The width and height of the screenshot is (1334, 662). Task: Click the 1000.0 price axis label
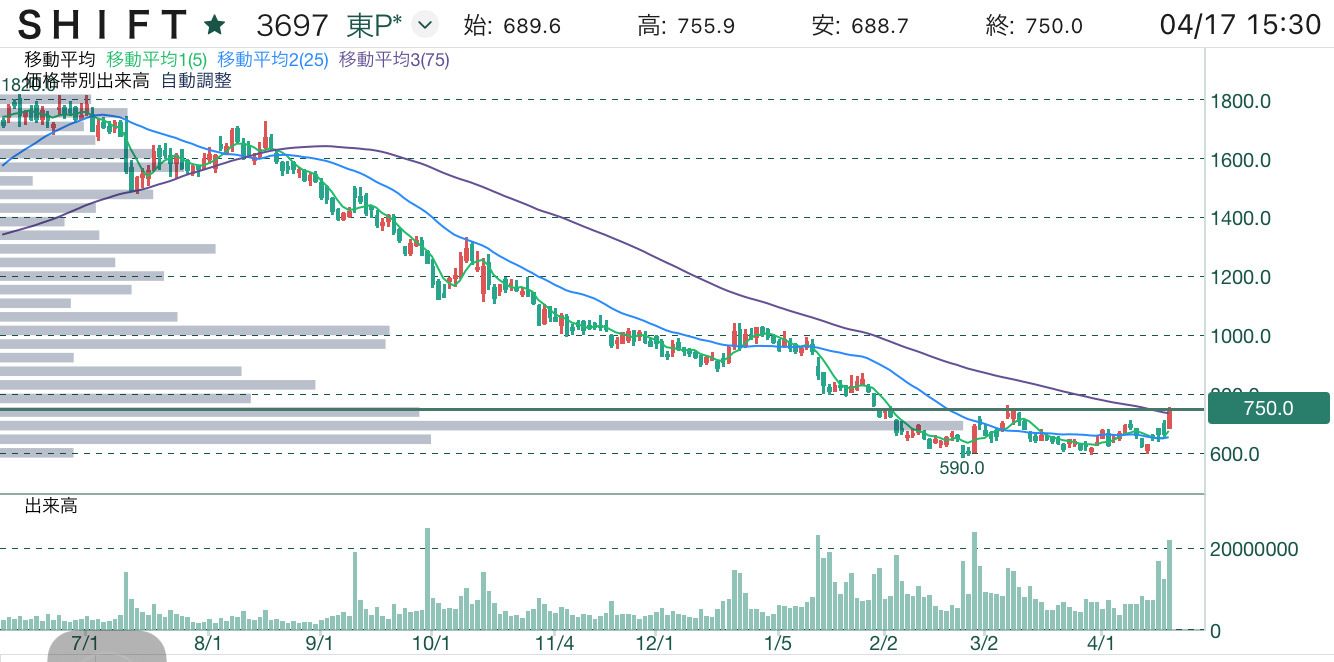(x=1240, y=336)
